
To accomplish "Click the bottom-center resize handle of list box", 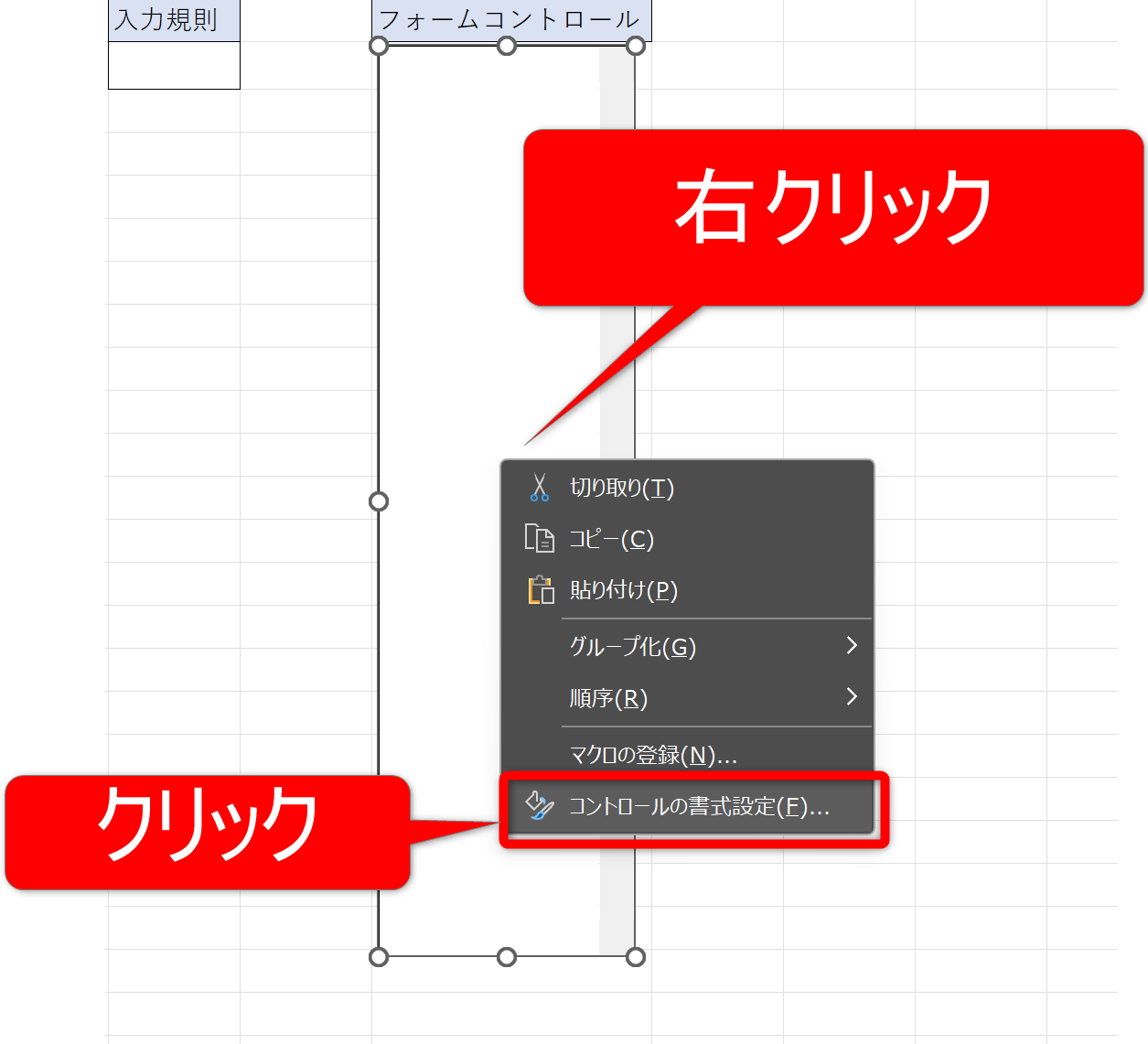I will [507, 957].
